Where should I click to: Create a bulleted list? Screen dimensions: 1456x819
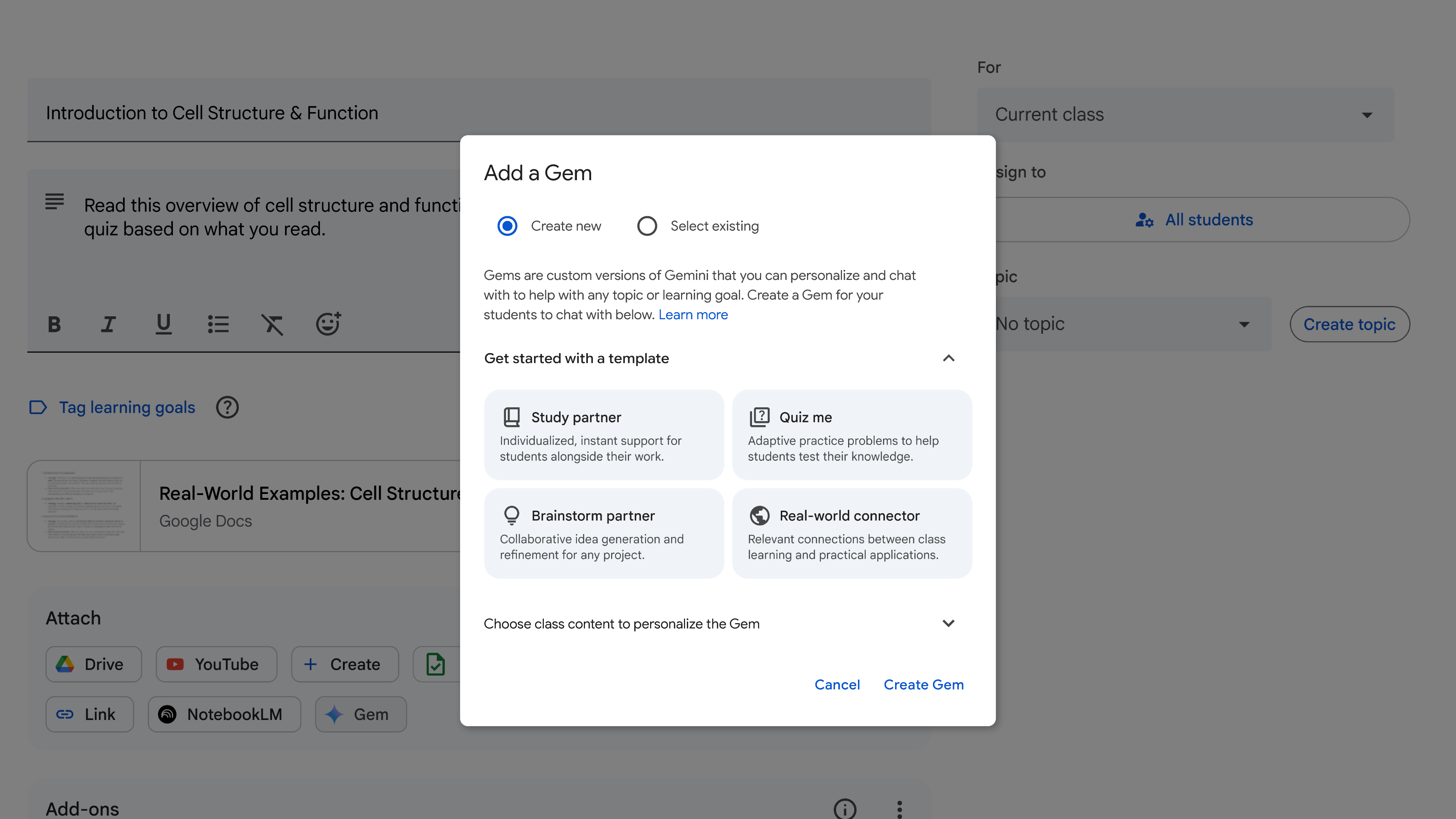click(x=218, y=324)
